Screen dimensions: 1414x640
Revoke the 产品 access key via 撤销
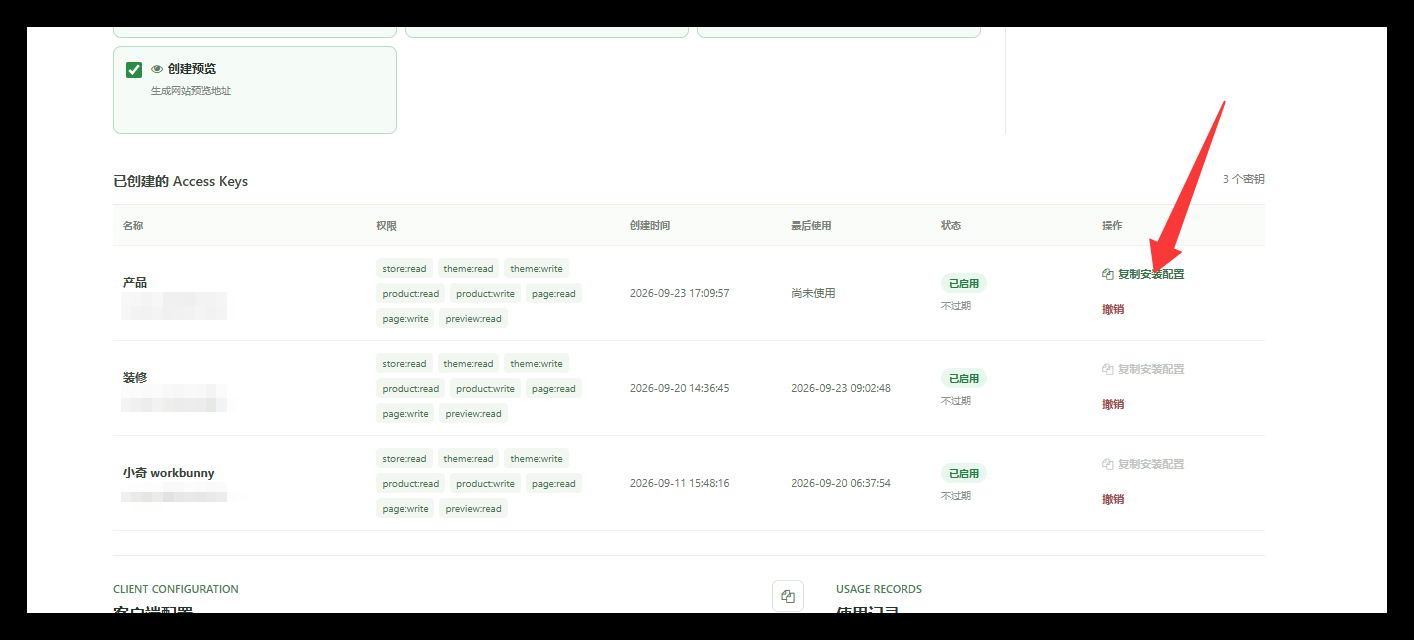(1113, 309)
